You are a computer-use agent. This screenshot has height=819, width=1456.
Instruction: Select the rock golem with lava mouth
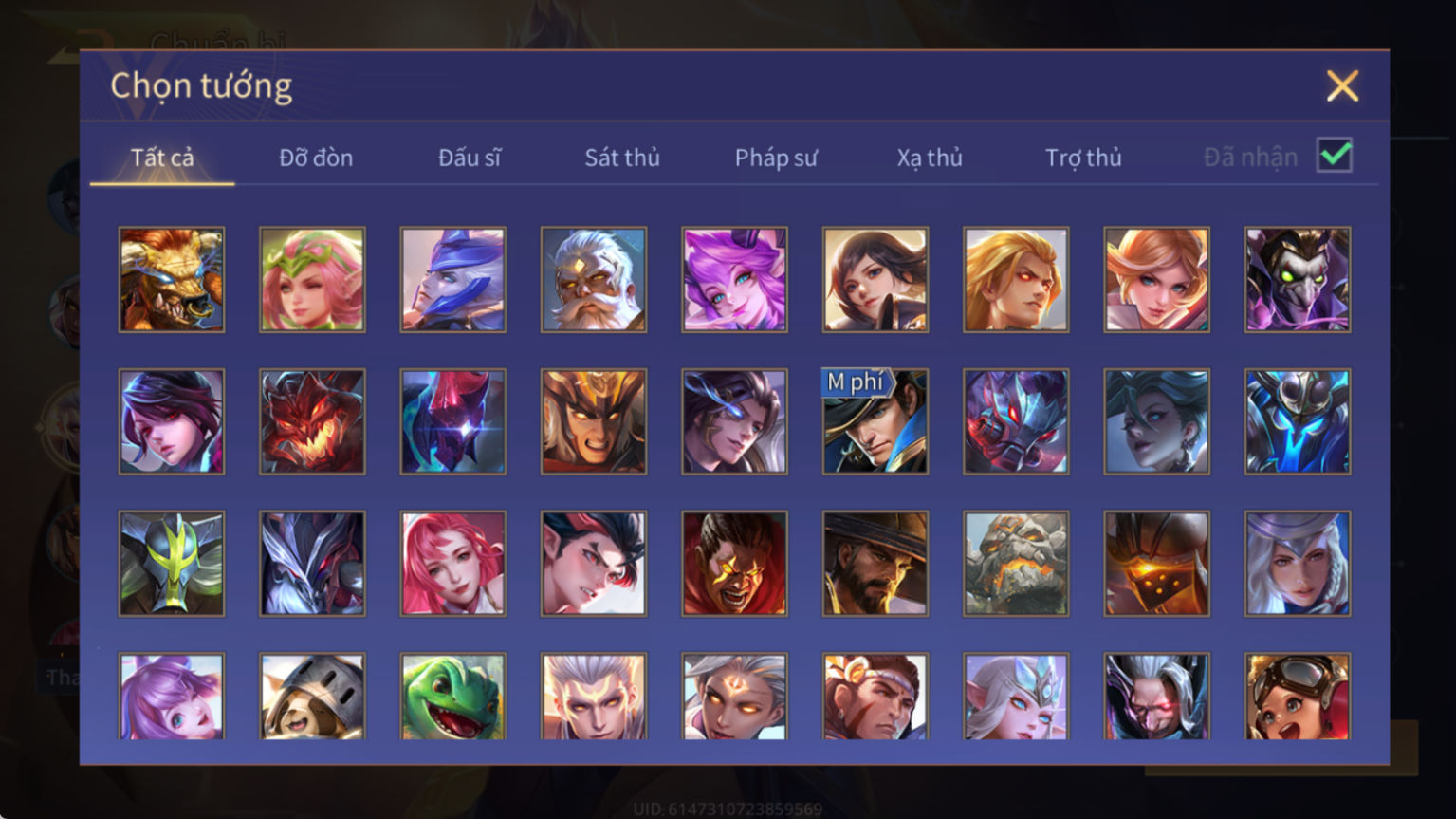click(x=1016, y=564)
